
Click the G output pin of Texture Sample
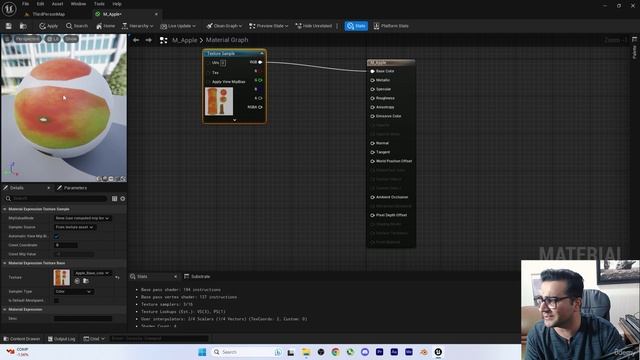click(x=260, y=80)
